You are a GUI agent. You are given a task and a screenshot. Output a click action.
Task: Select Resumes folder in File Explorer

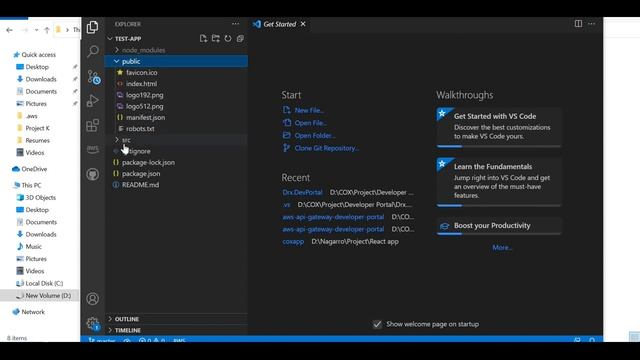tap(38, 140)
